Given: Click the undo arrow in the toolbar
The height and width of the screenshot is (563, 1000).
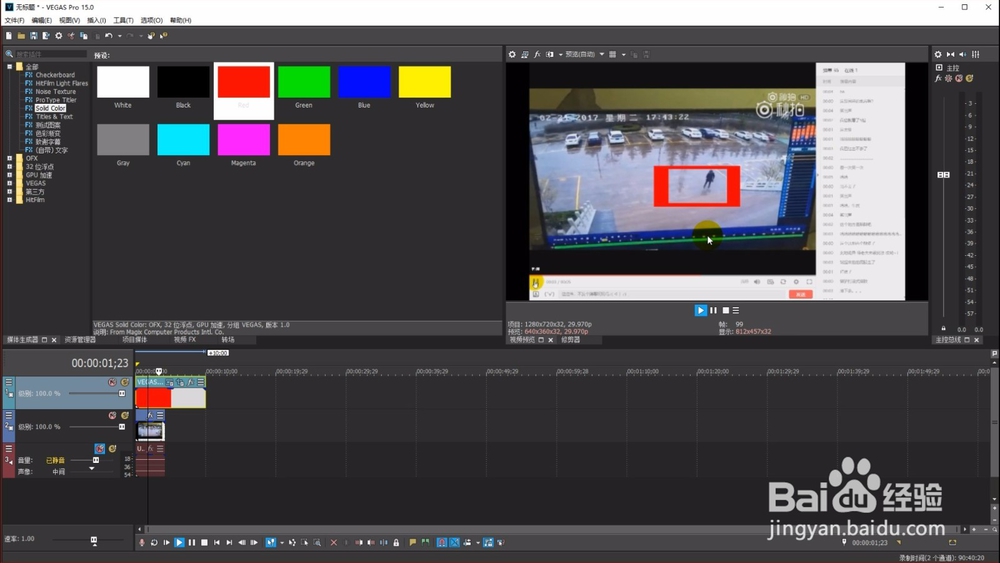Looking at the screenshot, I should click(109, 36).
